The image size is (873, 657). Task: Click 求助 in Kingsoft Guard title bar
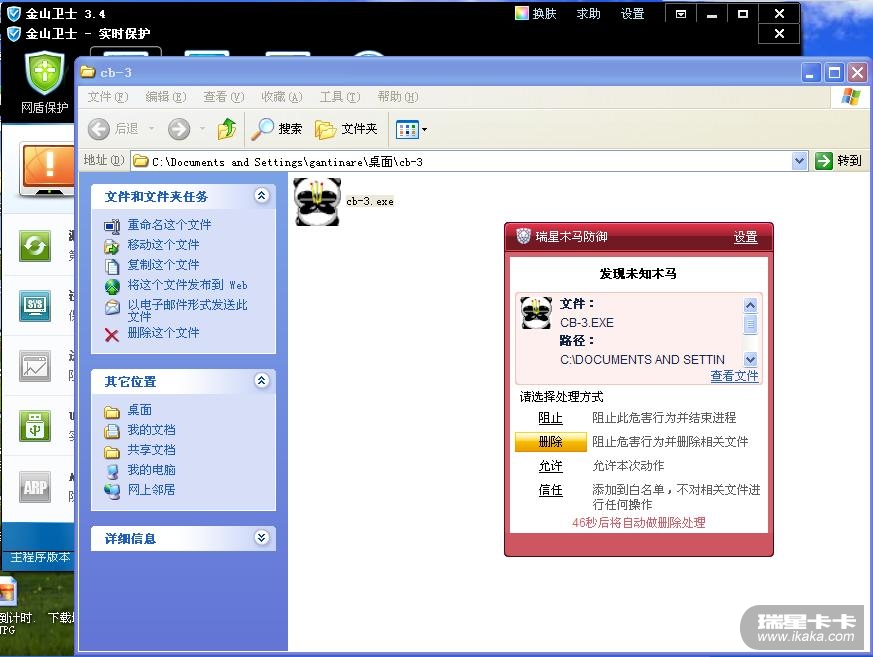588,13
